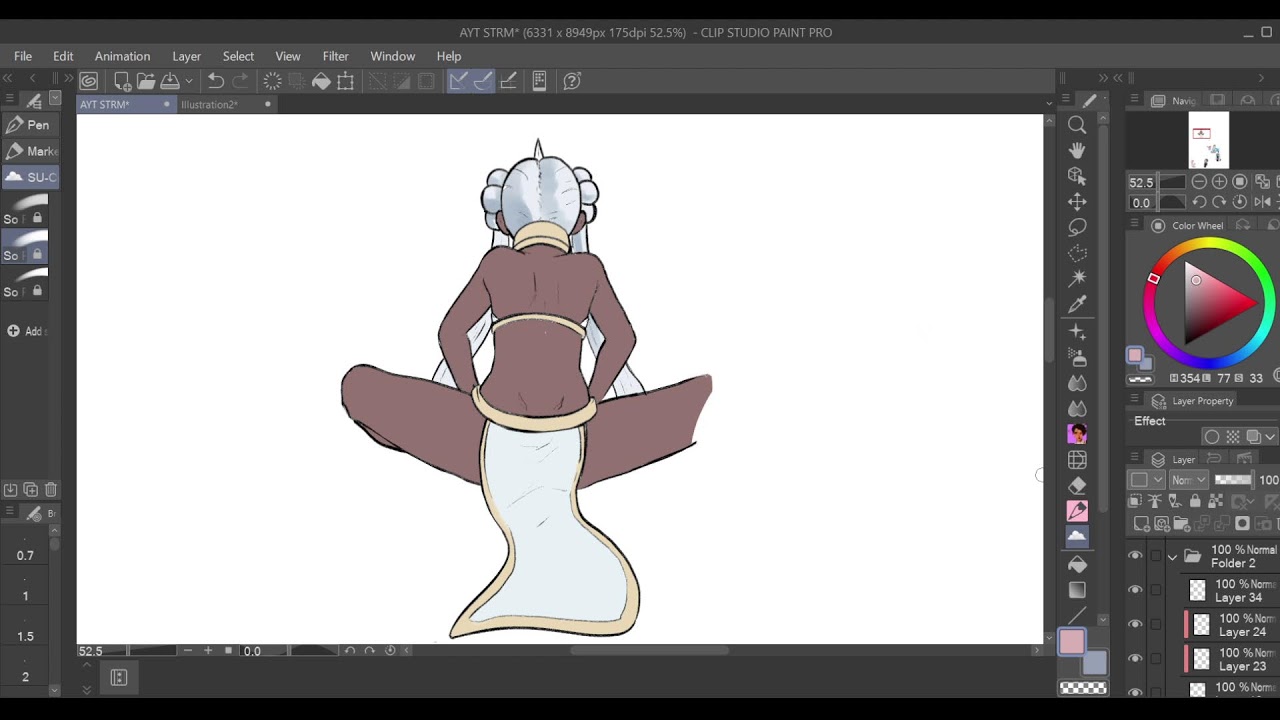
Task: Open the Animation menu
Action: (122, 56)
